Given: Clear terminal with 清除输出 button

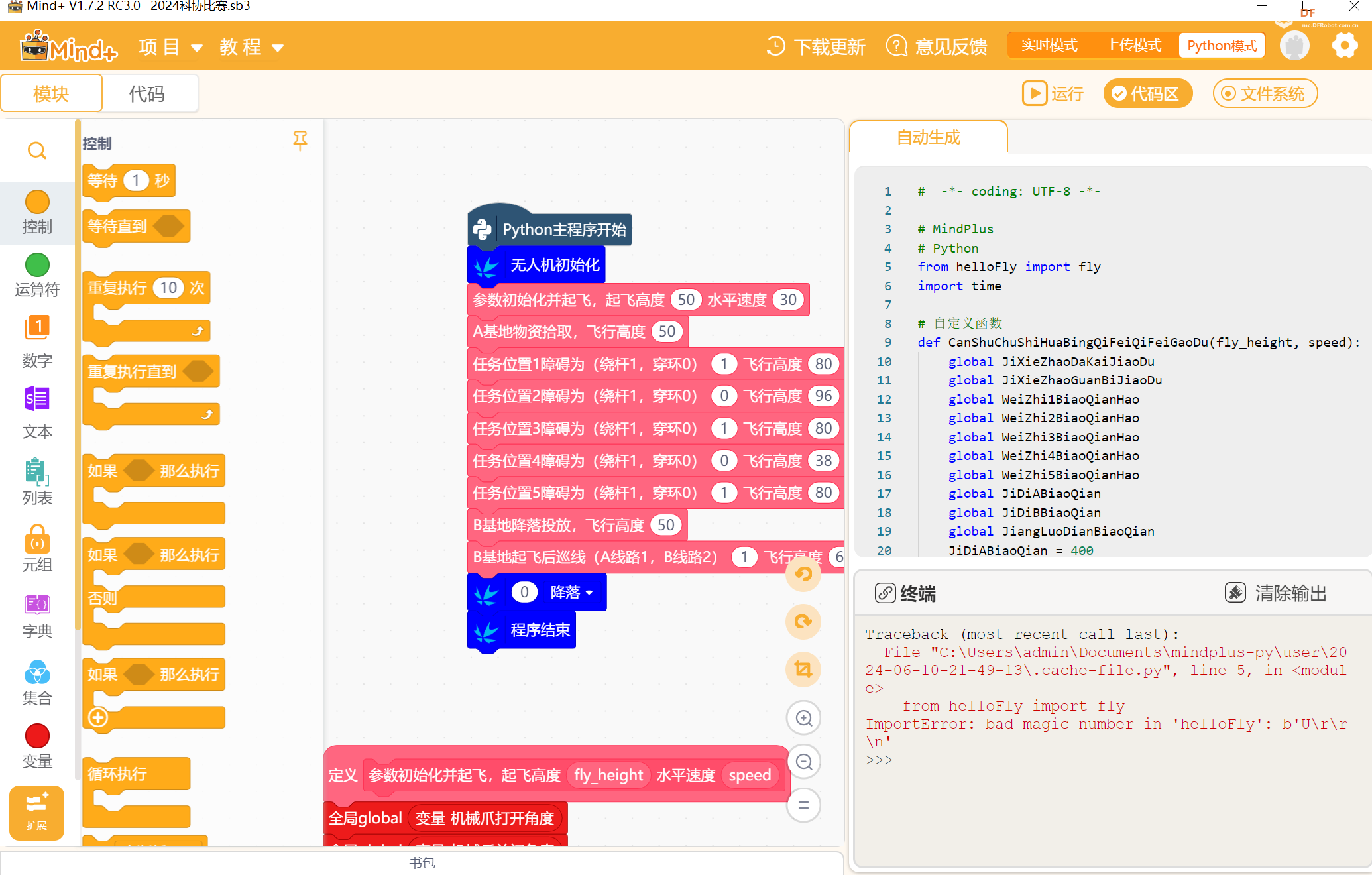Looking at the screenshot, I should pos(1276,593).
